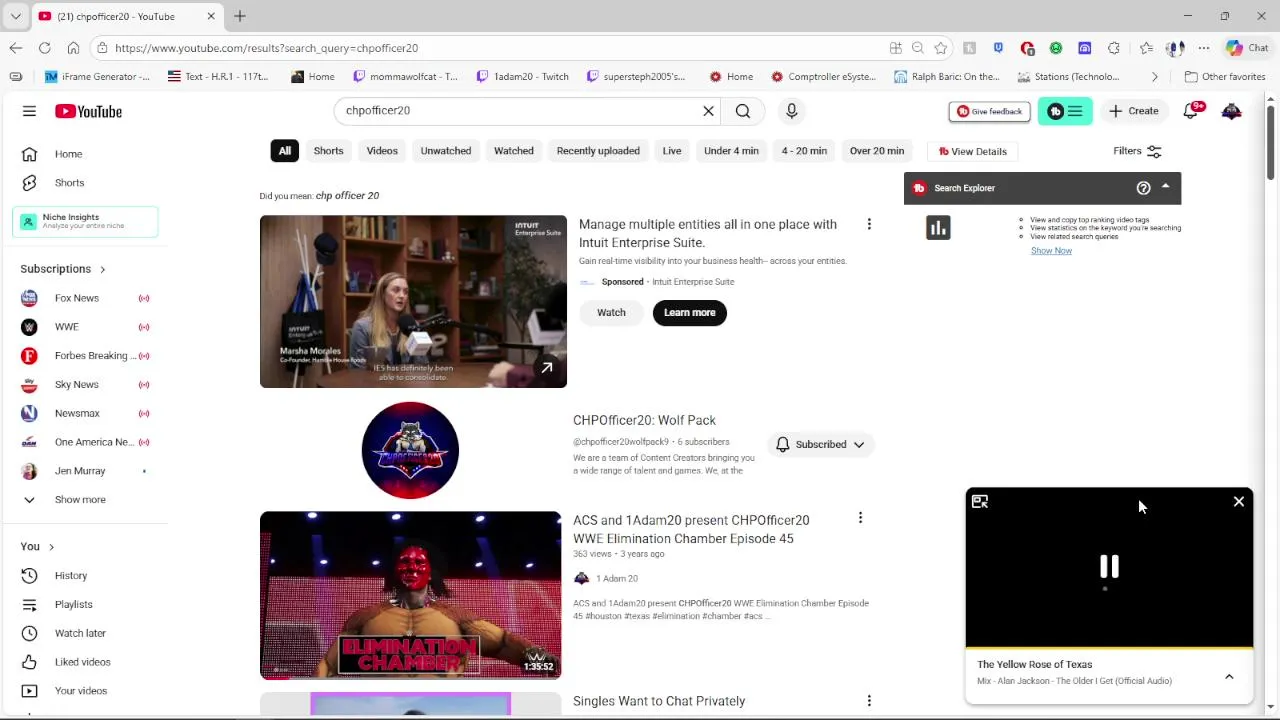Open View Details for search
This screenshot has height=720, width=1280.
coord(972,151)
